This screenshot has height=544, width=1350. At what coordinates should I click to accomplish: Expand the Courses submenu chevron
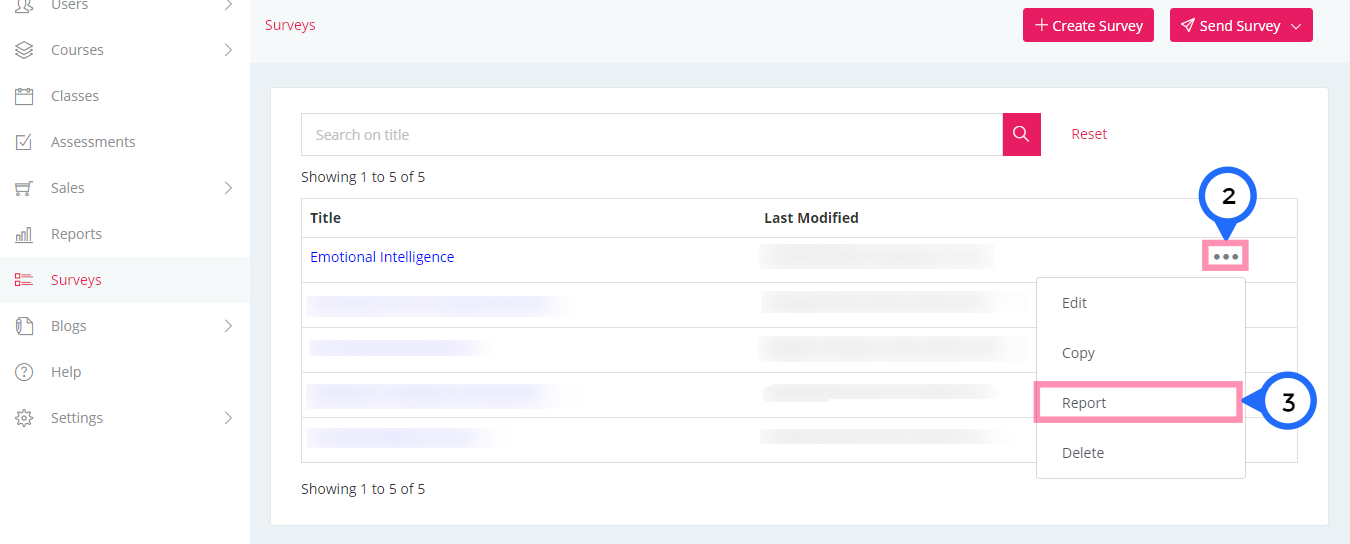click(x=228, y=50)
